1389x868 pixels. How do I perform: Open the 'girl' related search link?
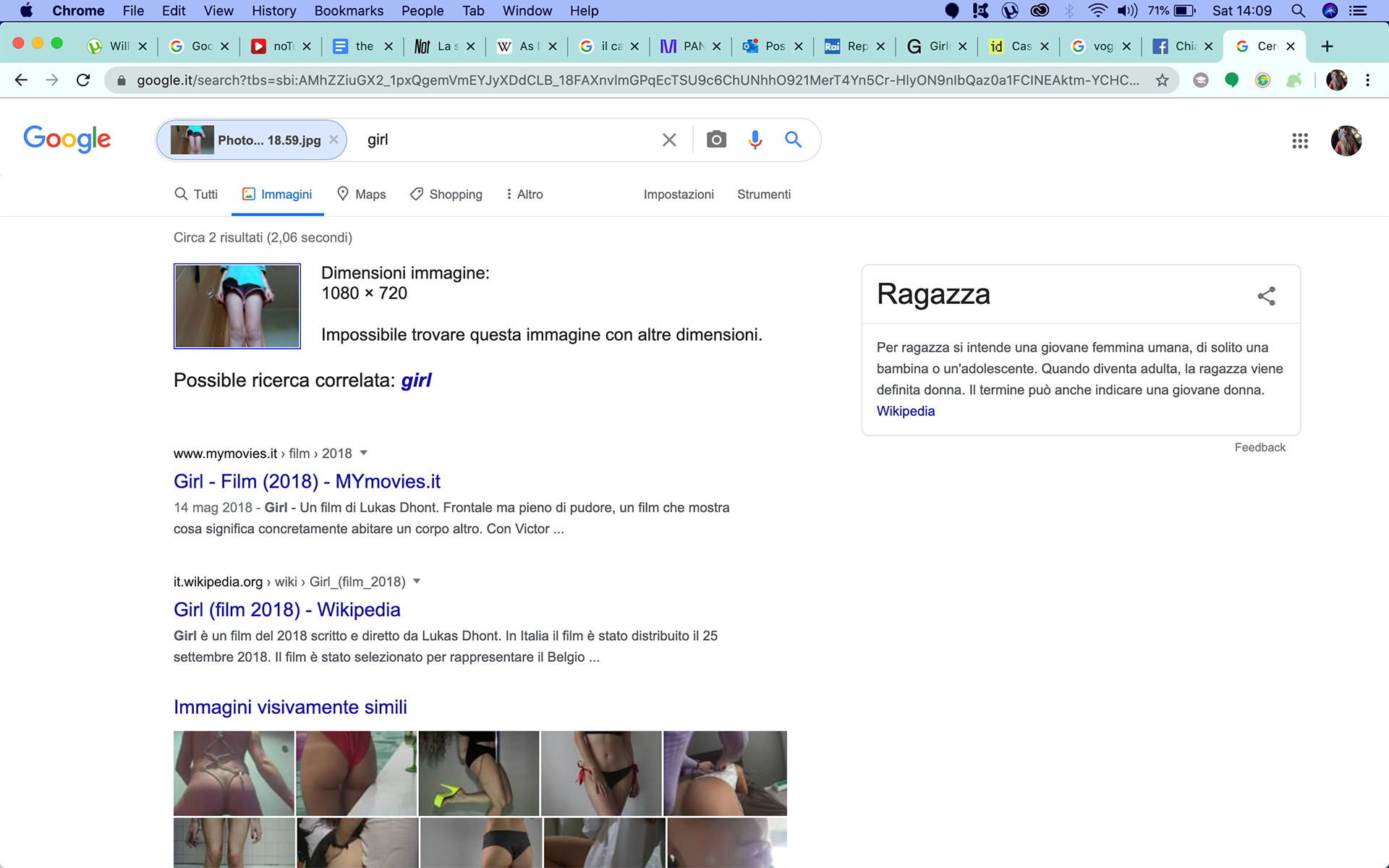point(416,380)
